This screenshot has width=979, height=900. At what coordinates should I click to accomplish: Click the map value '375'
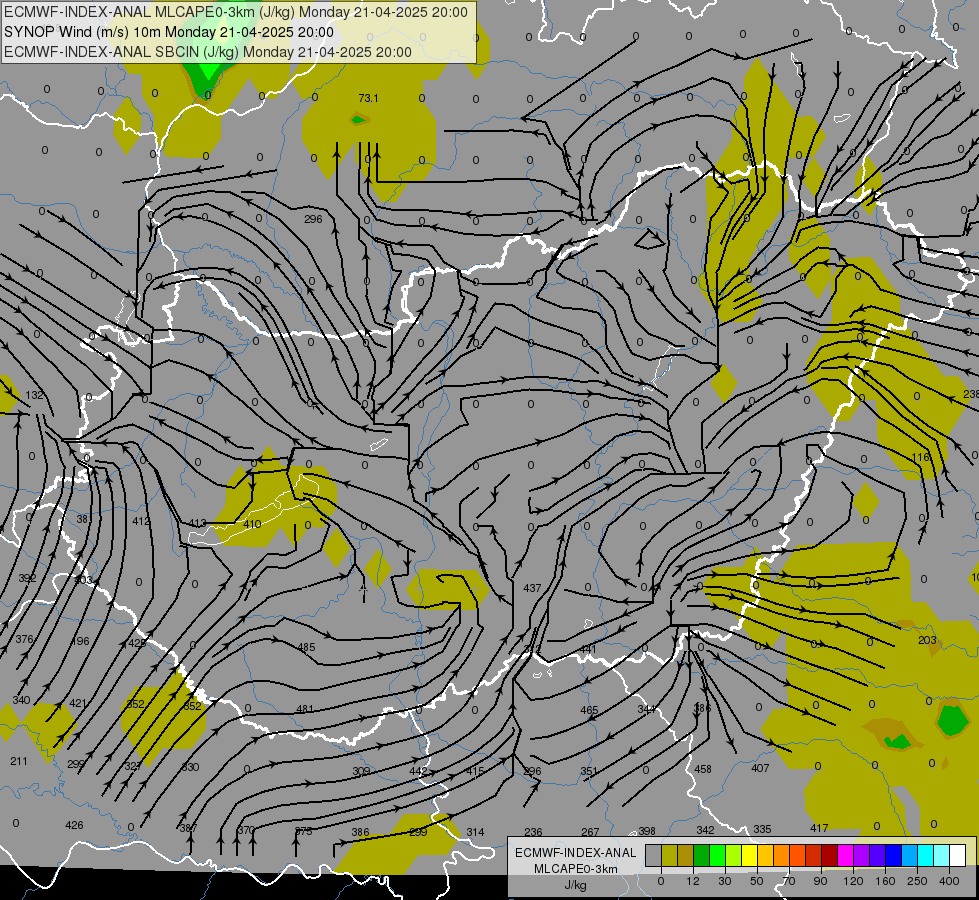click(x=303, y=831)
